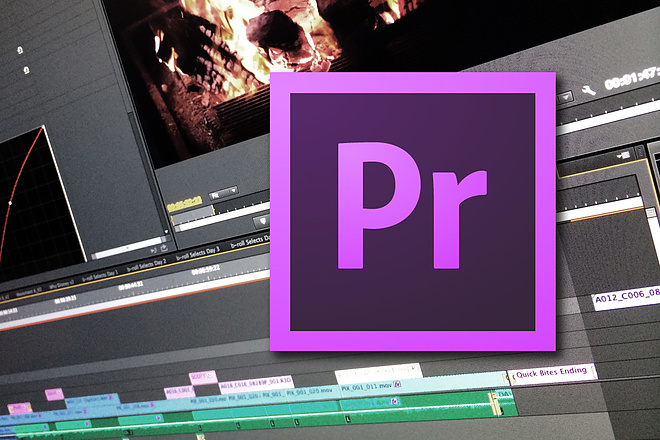Switch to the b-roll Selects Day 2 tab
The width and height of the screenshot is (660, 440).
tap(147, 265)
